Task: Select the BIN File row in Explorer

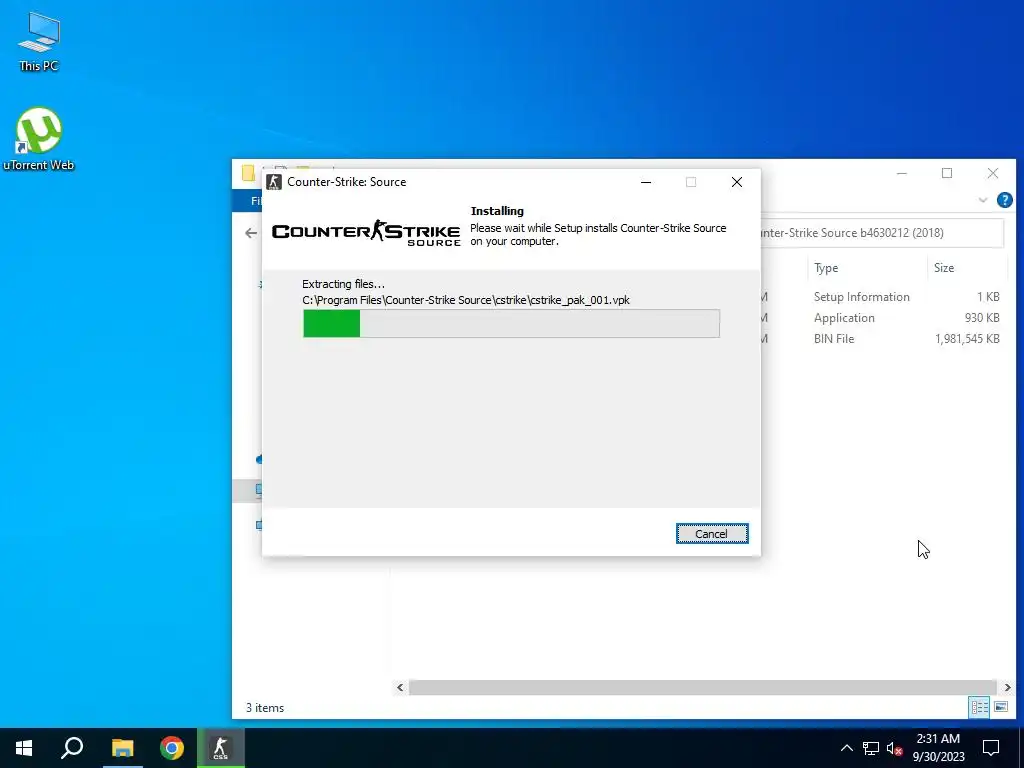Action: pyautogui.click(x=882, y=338)
